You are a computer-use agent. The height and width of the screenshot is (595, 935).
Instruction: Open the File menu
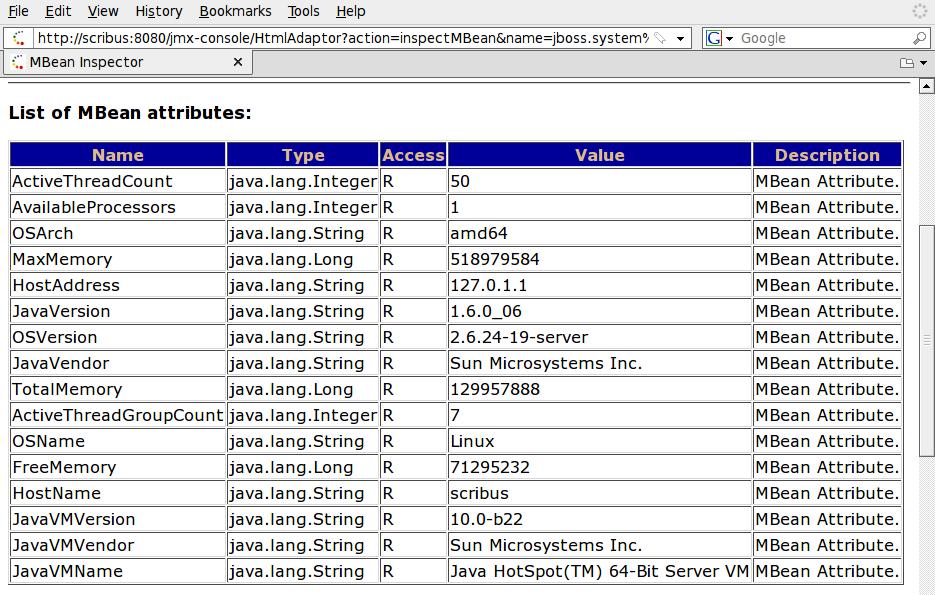pyautogui.click(x=18, y=11)
